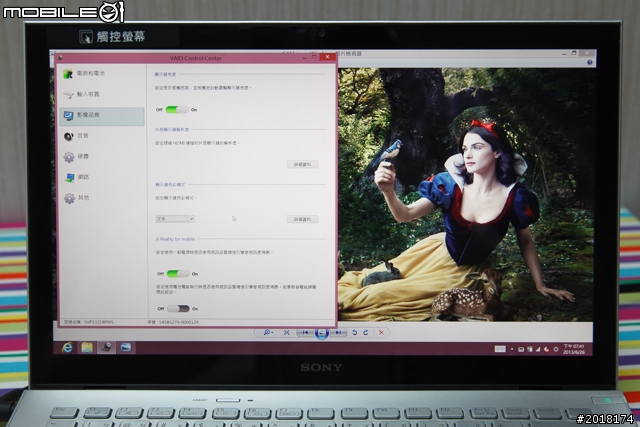Open the taskbar clock and date
Screen dimensions: 640x427
(x=574, y=349)
